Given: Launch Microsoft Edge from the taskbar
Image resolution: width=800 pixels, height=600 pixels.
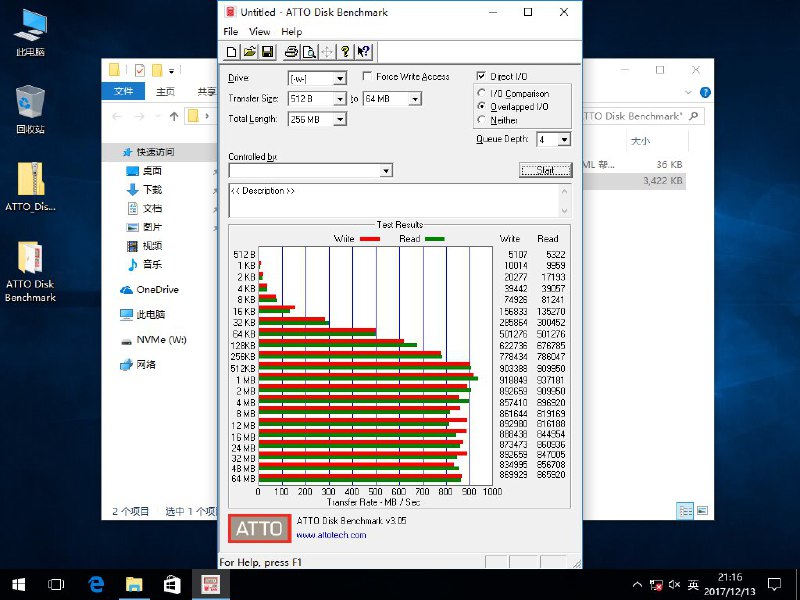Looking at the screenshot, I should tap(95, 584).
